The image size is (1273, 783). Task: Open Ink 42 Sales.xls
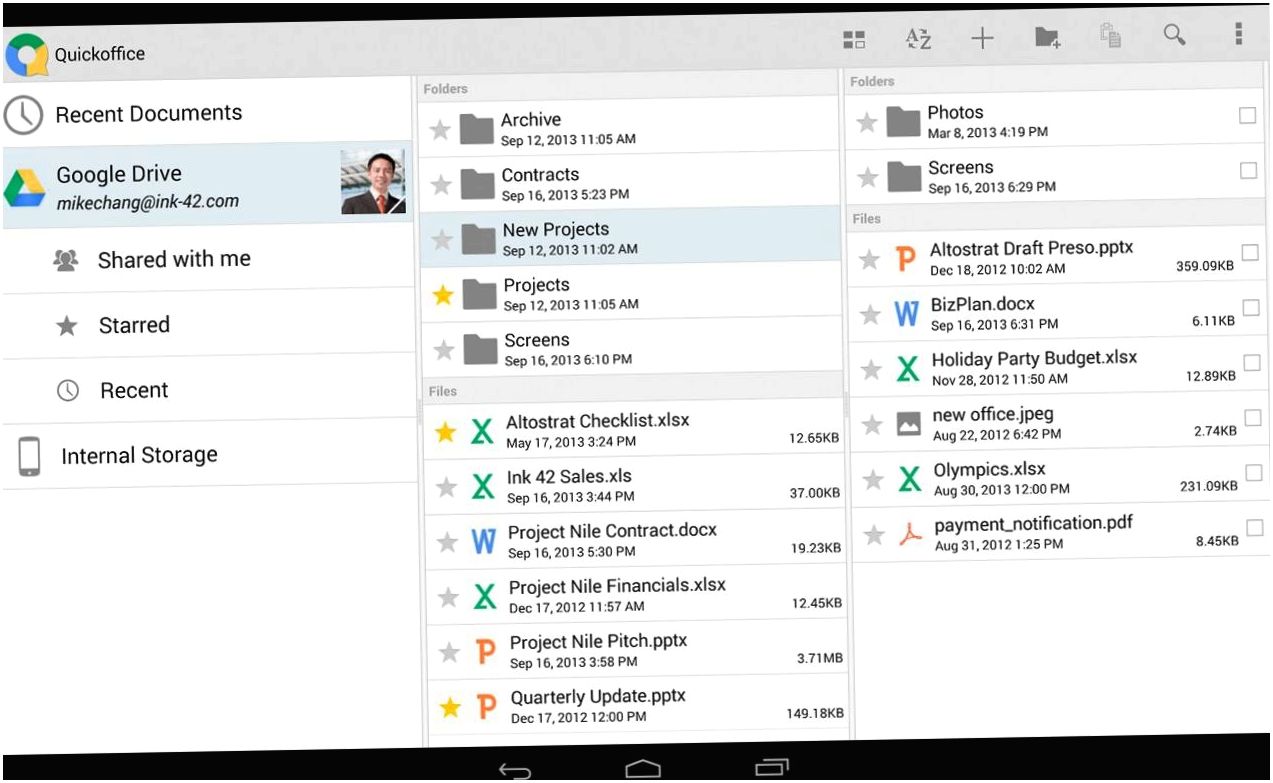pyautogui.click(x=636, y=485)
